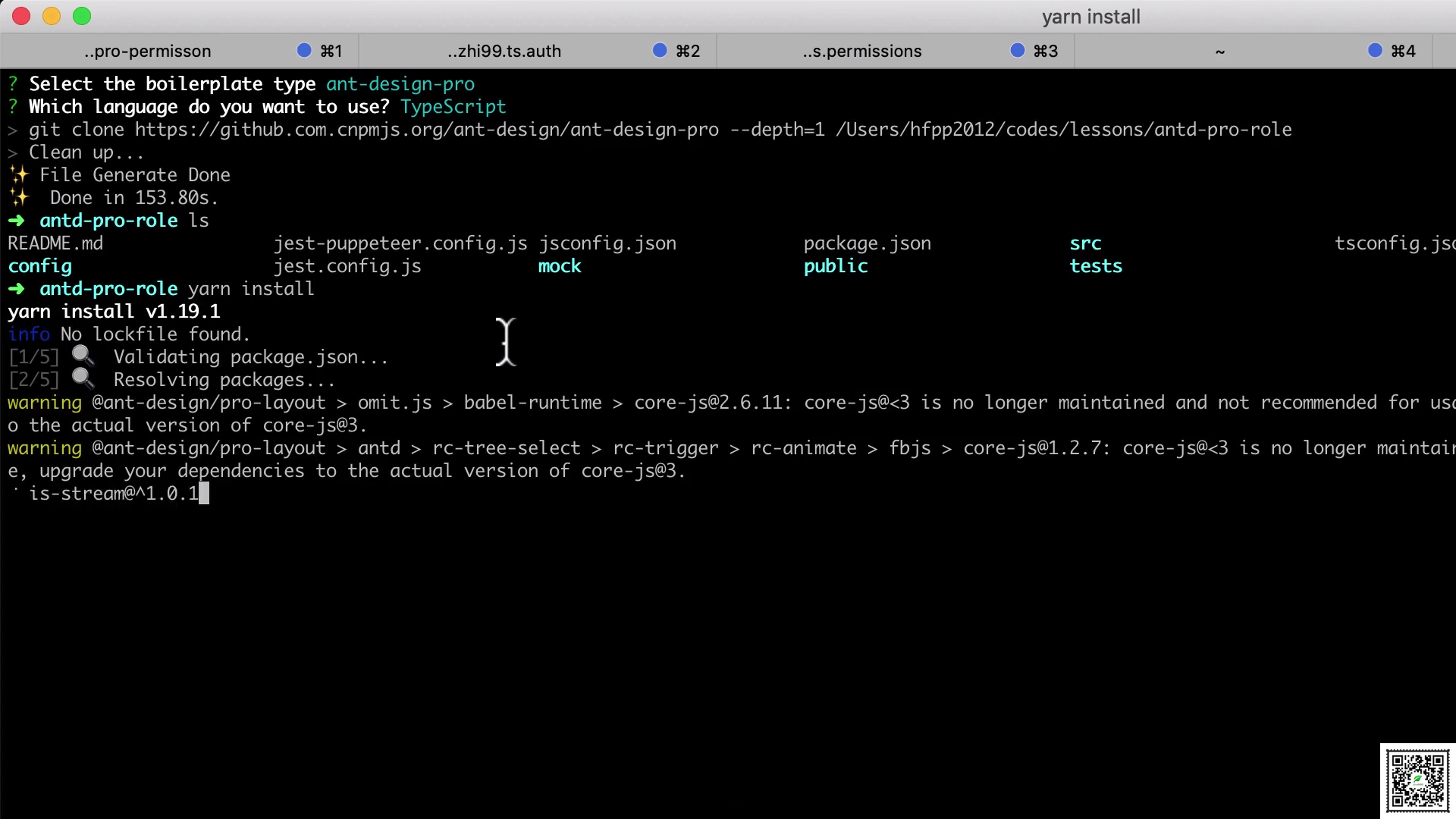Click blue activity dot on third tab
This screenshot has width=1456, height=819.
[1018, 50]
